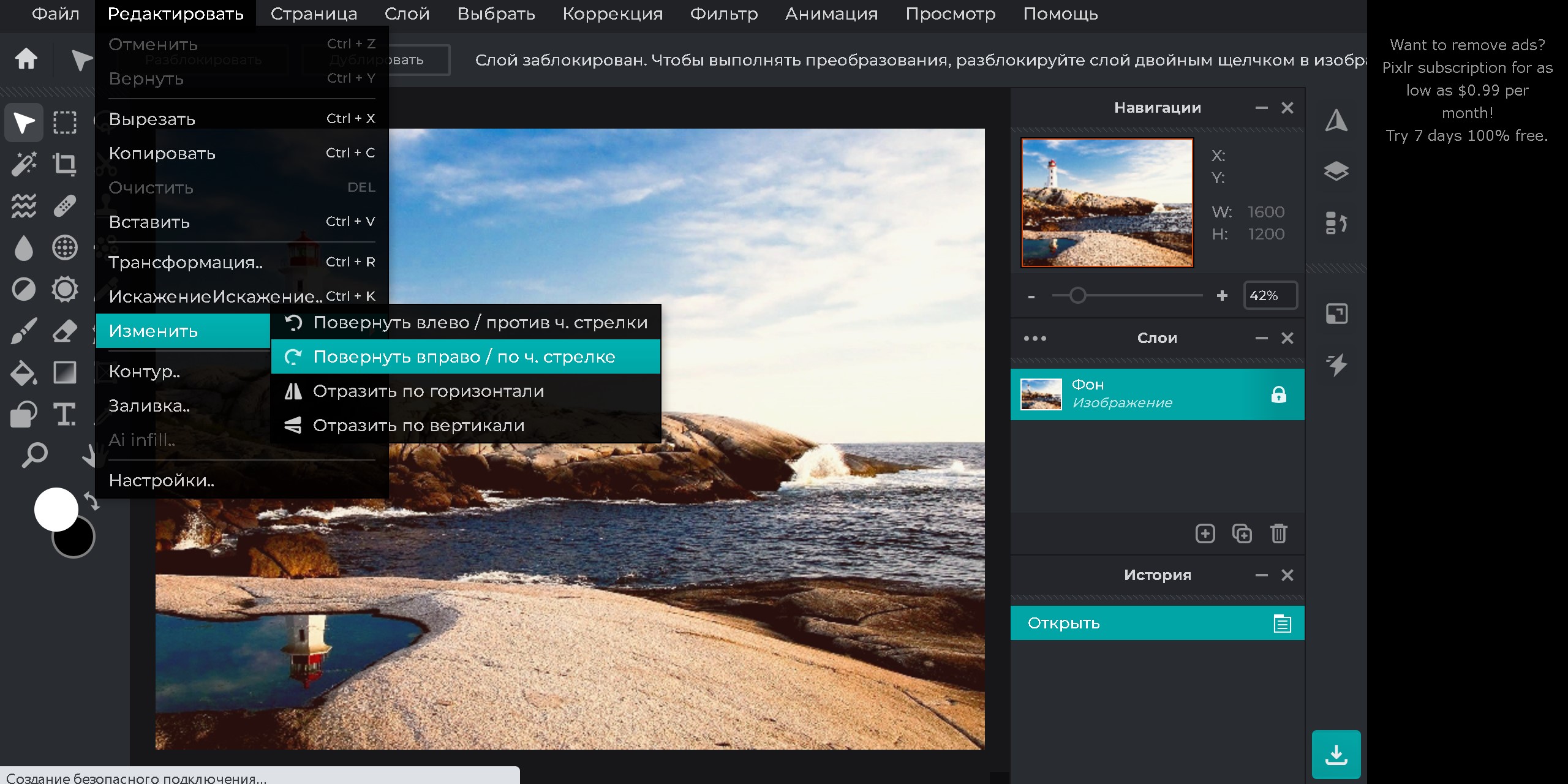Click Вырезать in the edit menu

[242, 119]
